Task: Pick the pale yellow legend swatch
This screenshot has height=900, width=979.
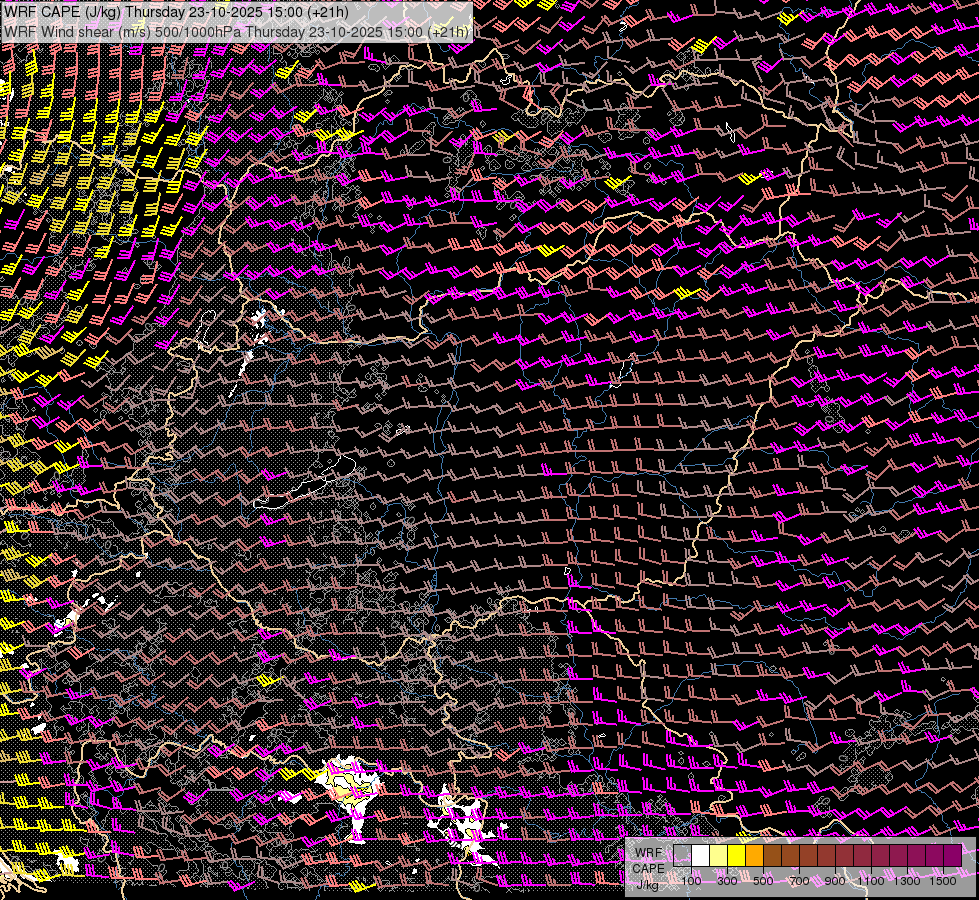Action: (719, 856)
